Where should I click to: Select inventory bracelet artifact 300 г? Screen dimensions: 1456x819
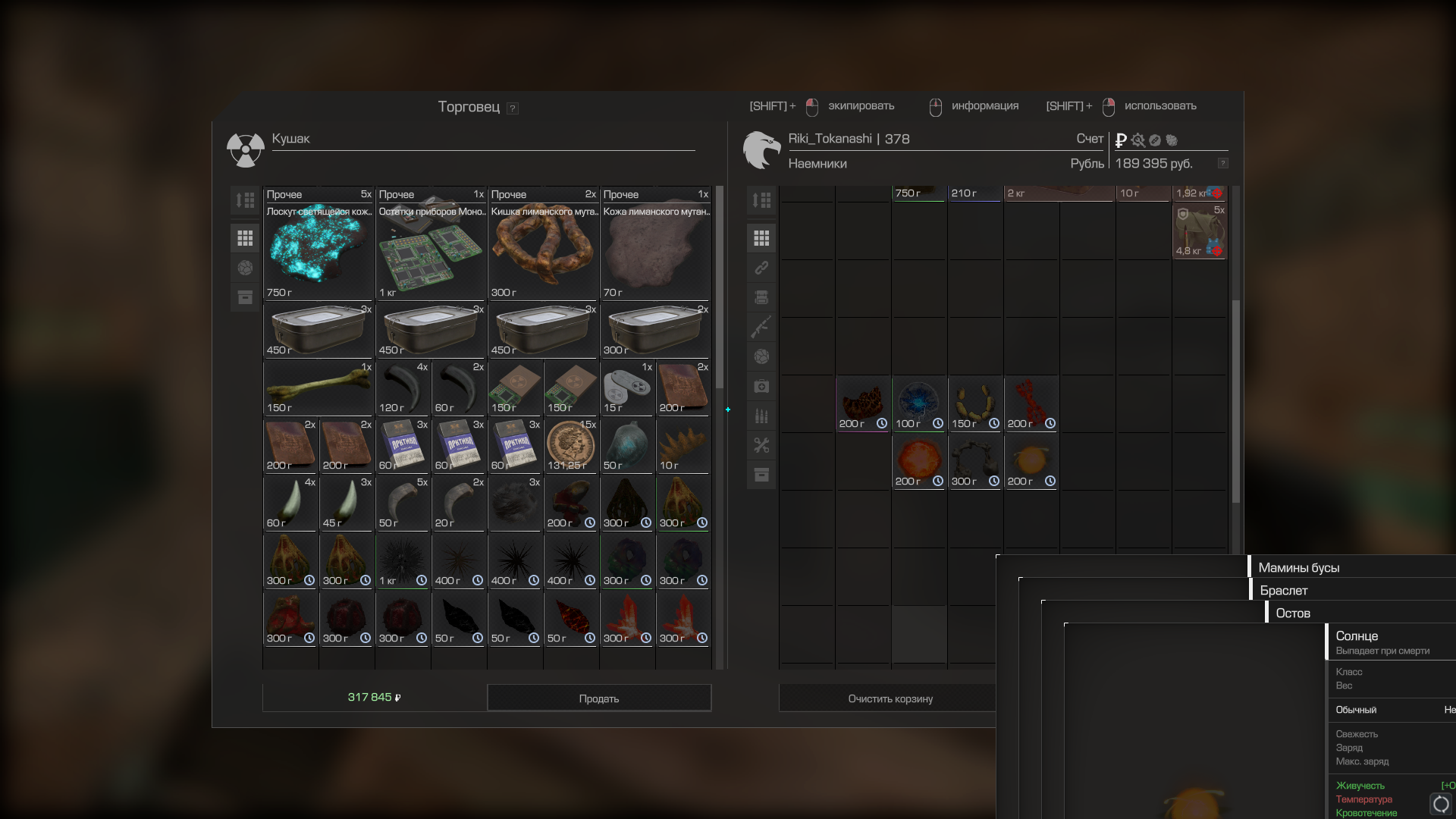[975, 462]
